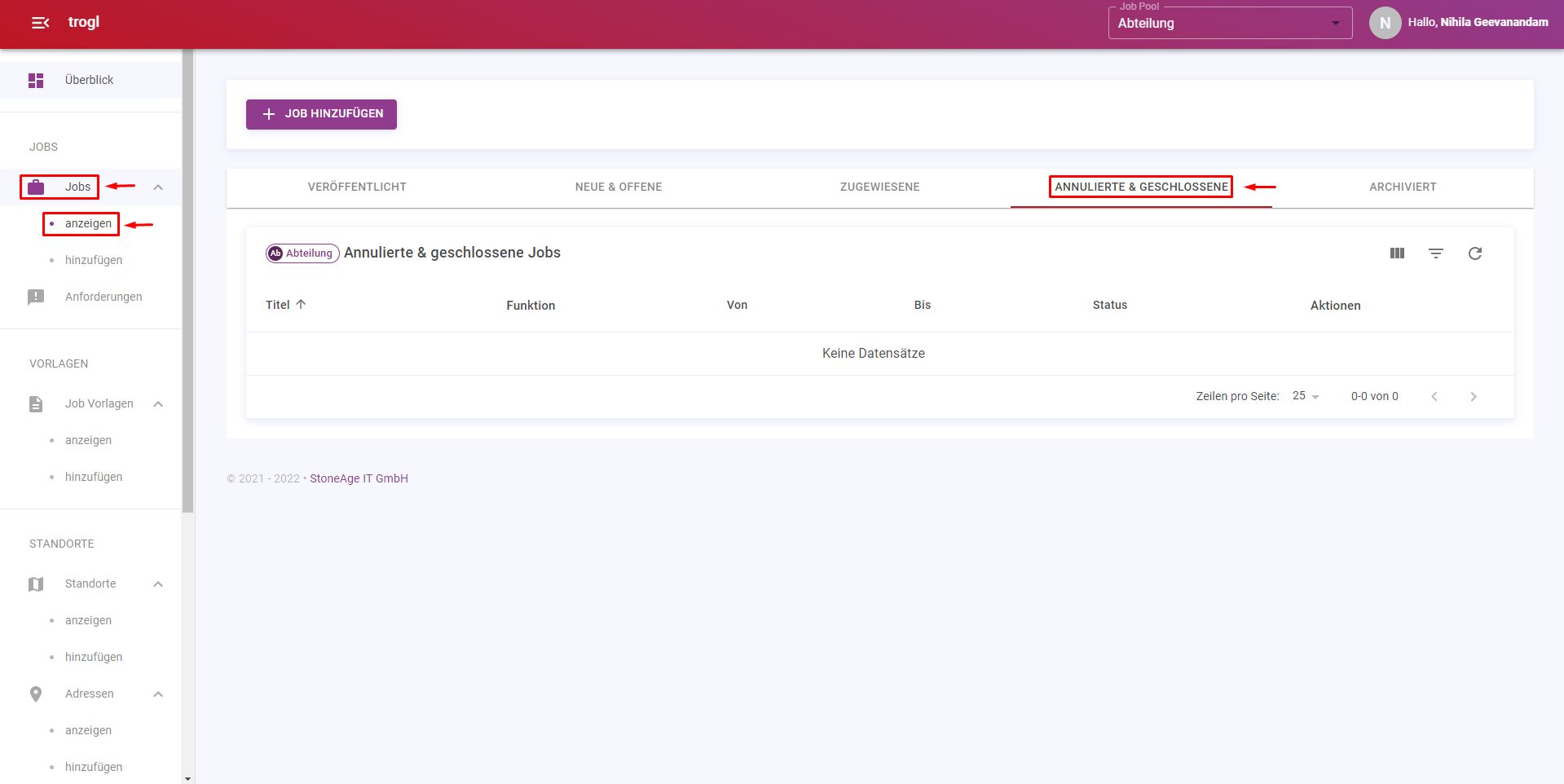Open the rows per page dropdown
The height and width of the screenshot is (784, 1564).
pyautogui.click(x=1306, y=396)
